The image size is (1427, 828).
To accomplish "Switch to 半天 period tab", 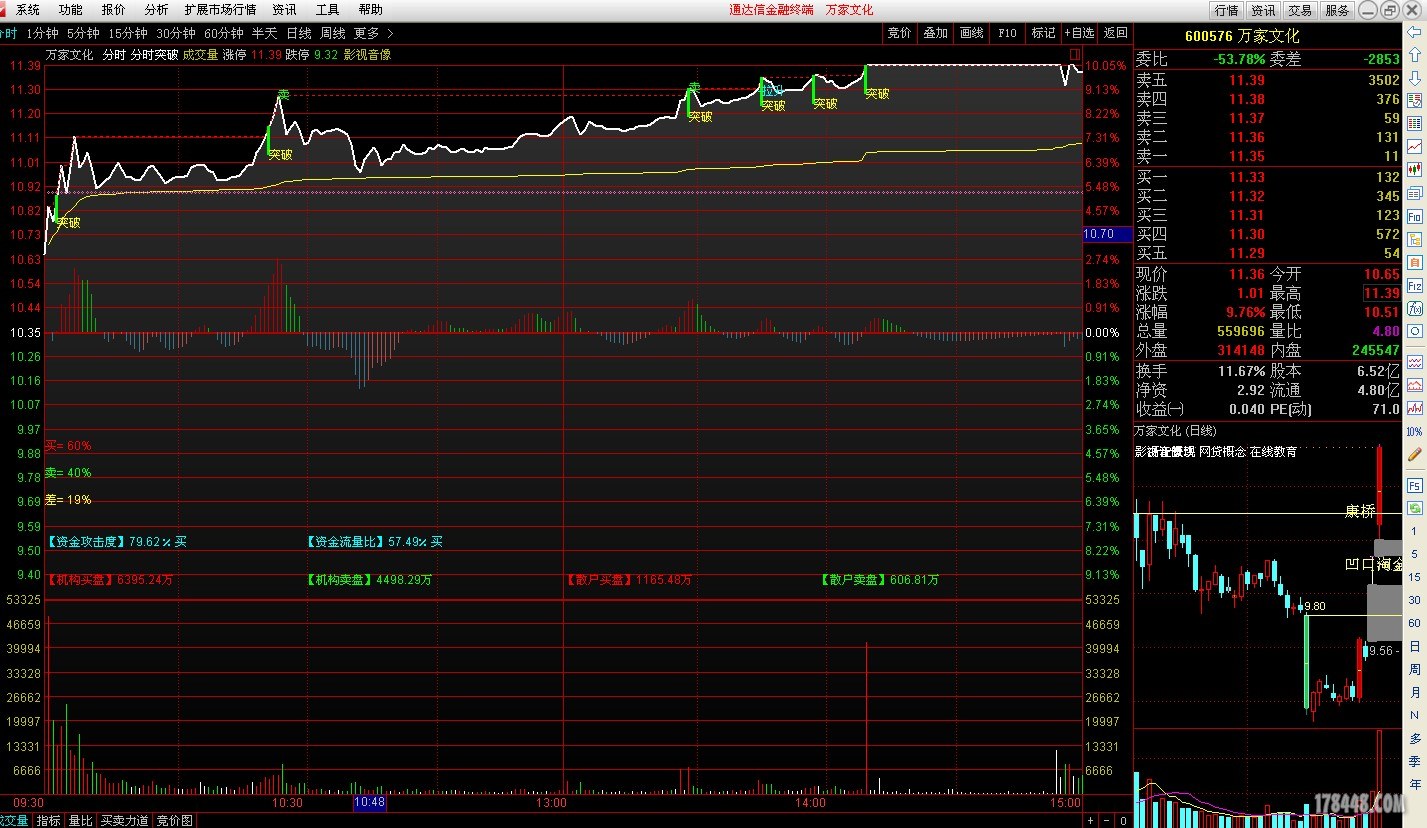I will click(x=265, y=33).
